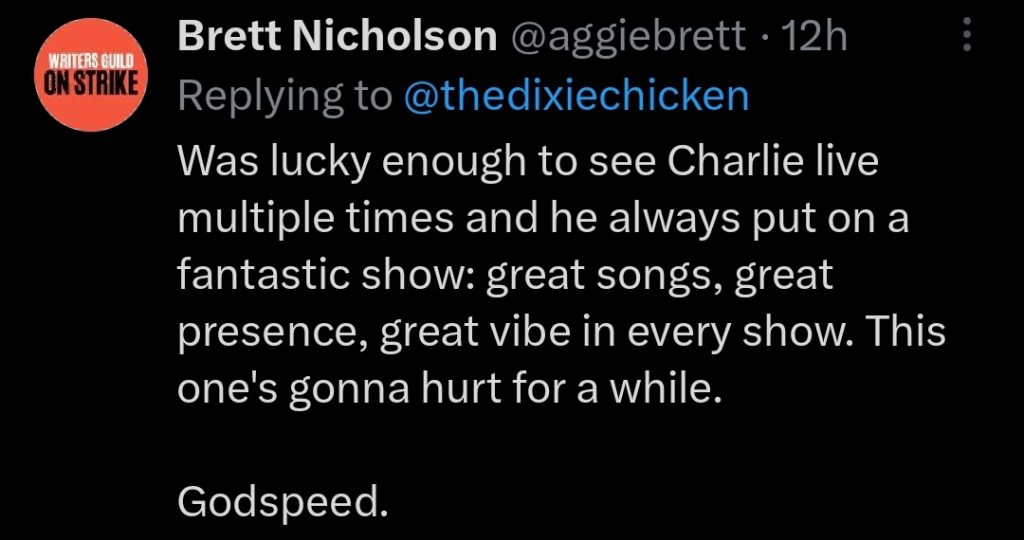Click the "Replying to" label
The height and width of the screenshot is (540, 1024).
[x=284, y=95]
